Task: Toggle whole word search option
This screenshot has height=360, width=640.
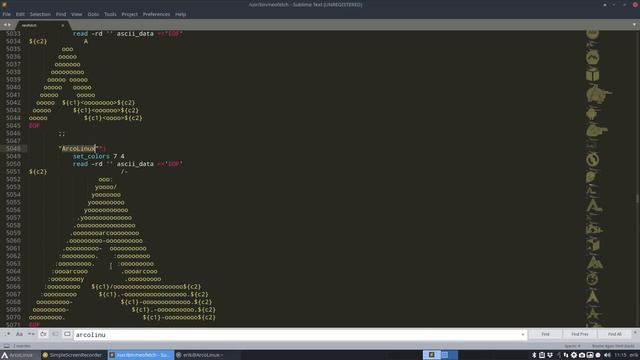Action: click(31, 334)
